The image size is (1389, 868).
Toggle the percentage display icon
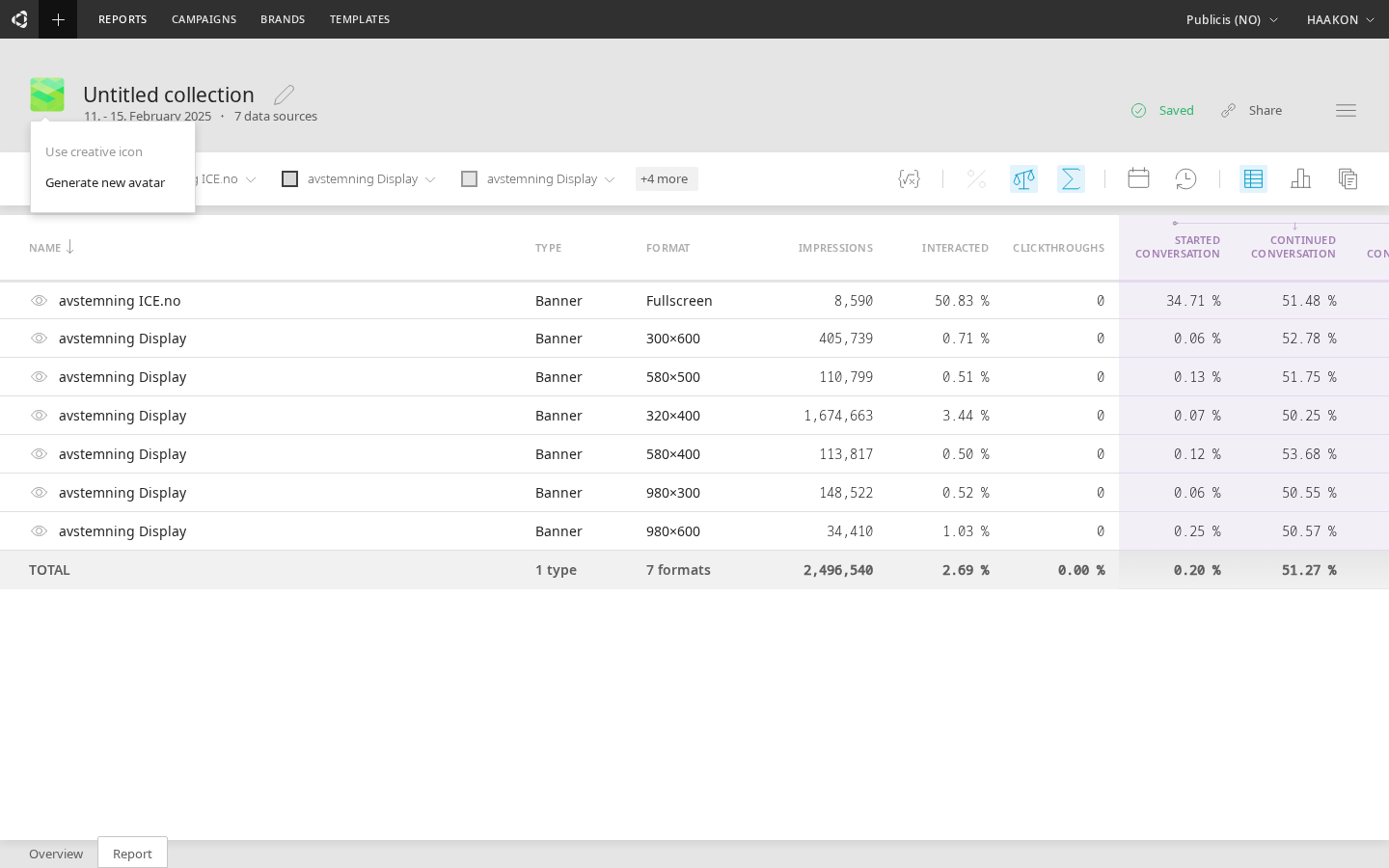click(x=976, y=179)
